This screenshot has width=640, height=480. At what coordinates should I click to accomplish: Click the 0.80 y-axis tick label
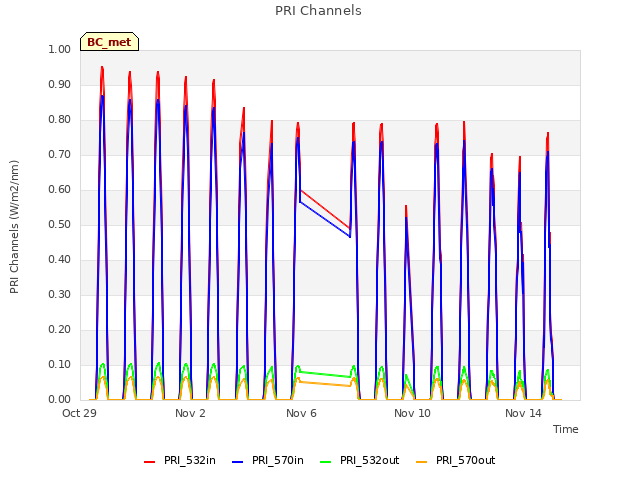(x=60, y=120)
